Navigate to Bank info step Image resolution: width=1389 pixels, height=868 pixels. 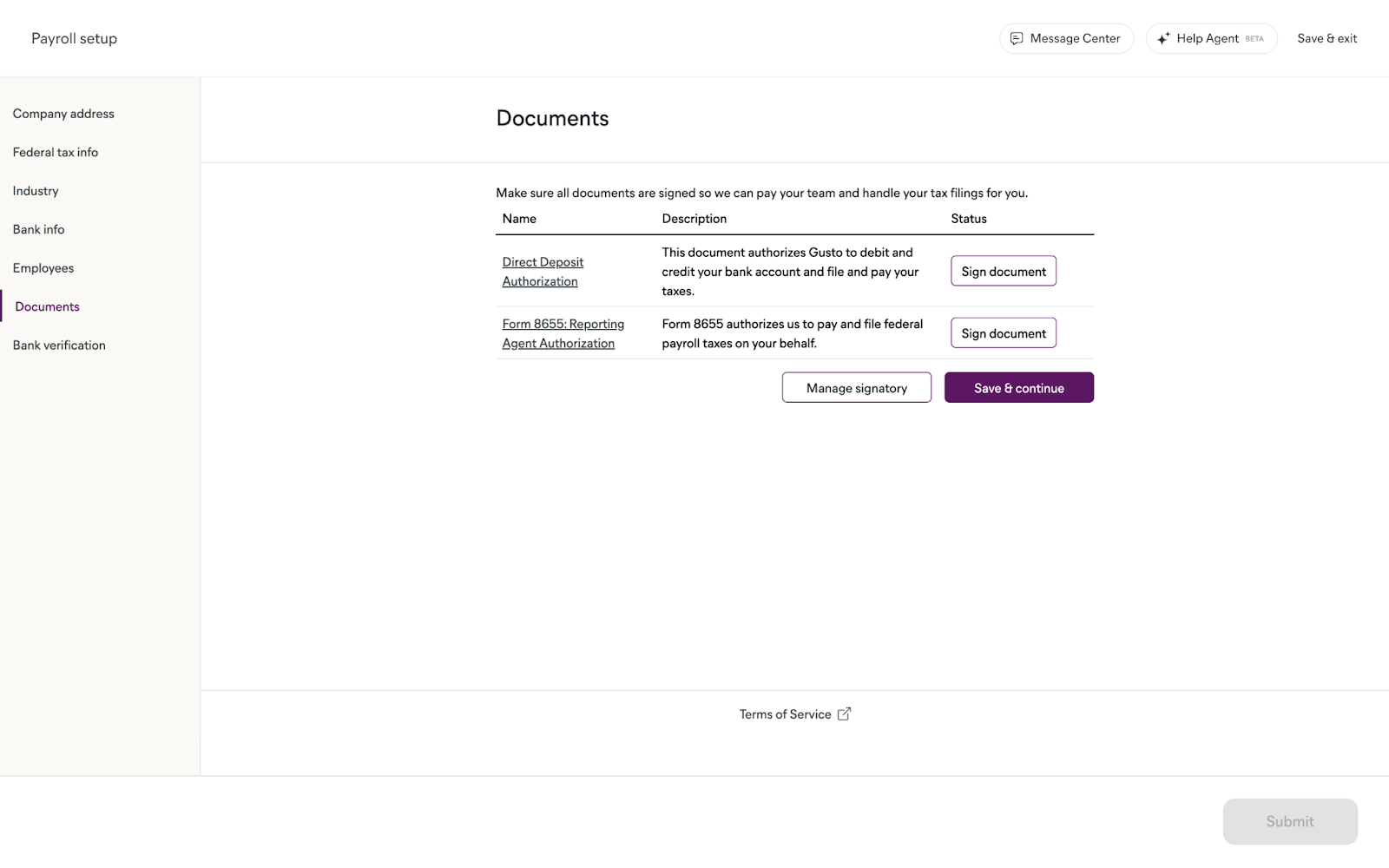38,229
